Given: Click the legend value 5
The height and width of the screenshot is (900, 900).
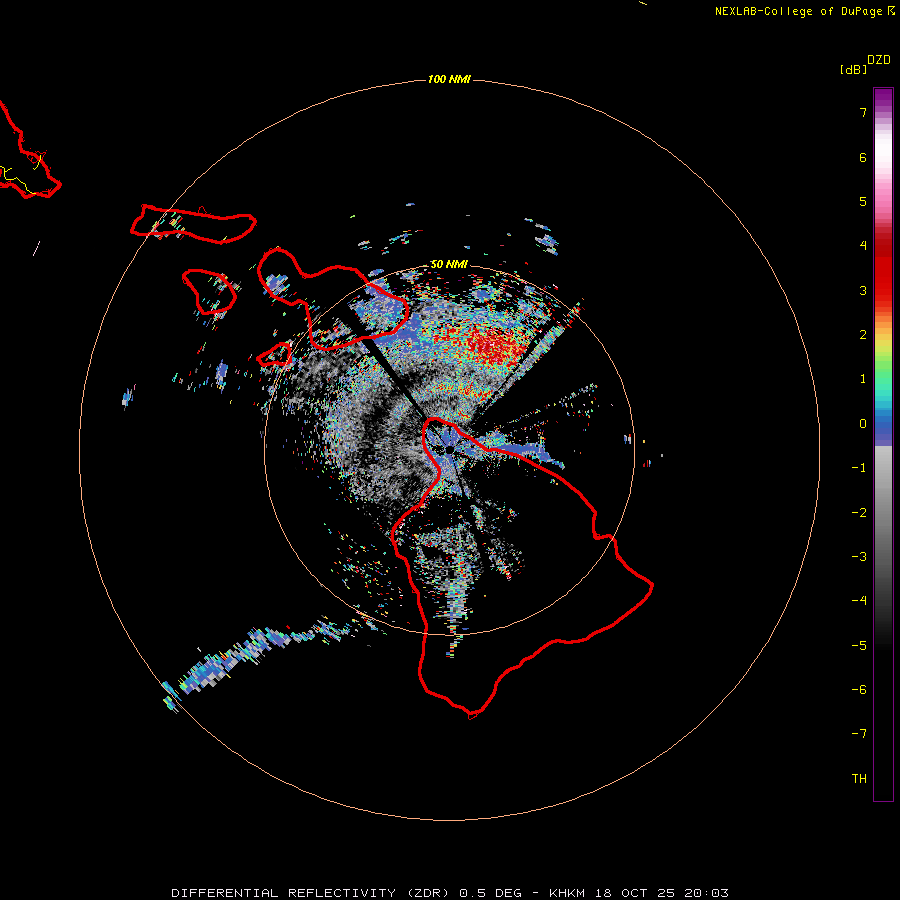Looking at the screenshot, I should point(863,201).
